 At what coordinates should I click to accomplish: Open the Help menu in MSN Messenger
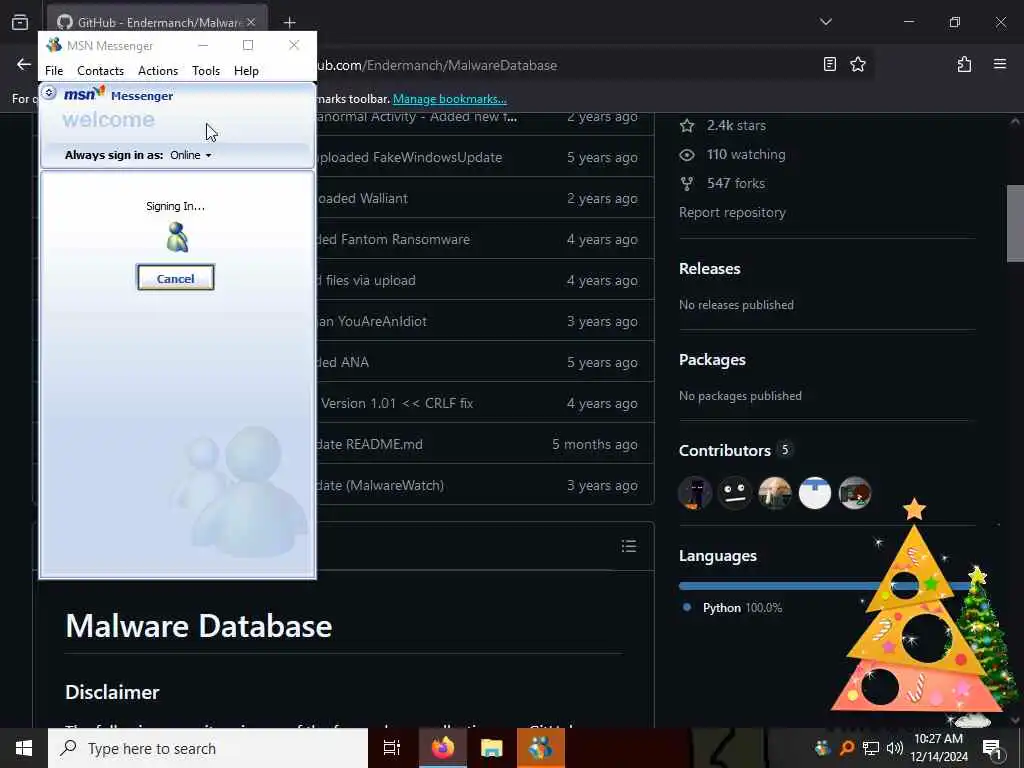[246, 71]
